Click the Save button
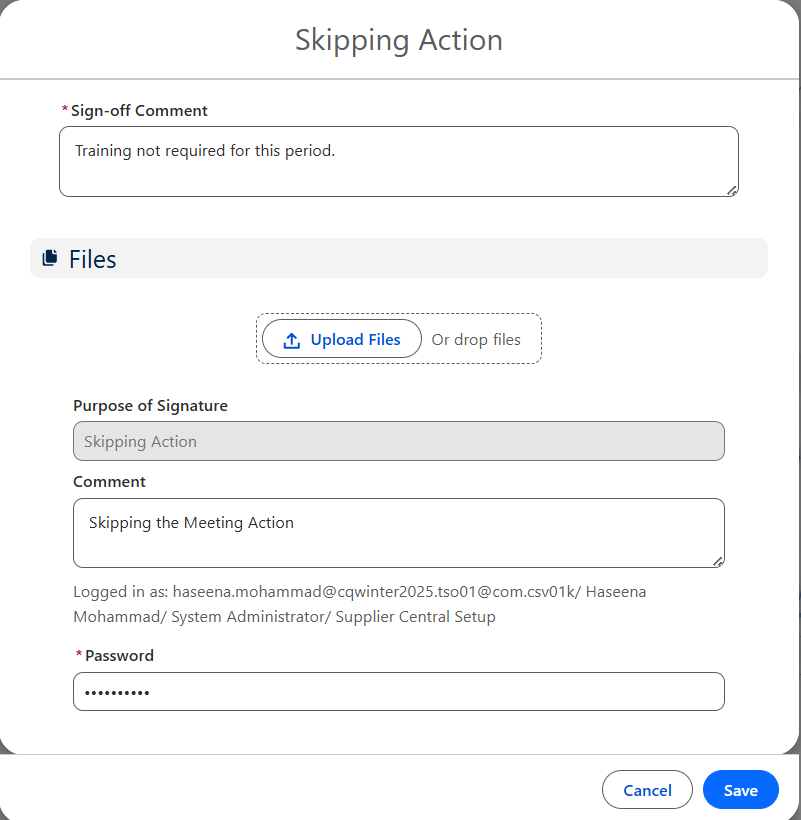This screenshot has height=820, width=801. 740,789
